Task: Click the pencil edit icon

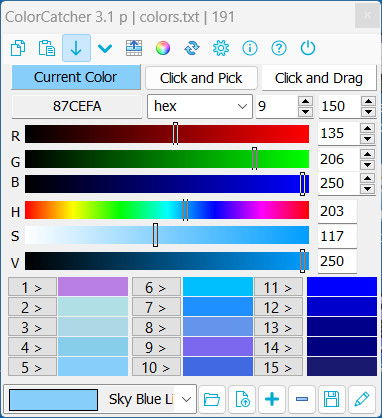Action: point(362,399)
